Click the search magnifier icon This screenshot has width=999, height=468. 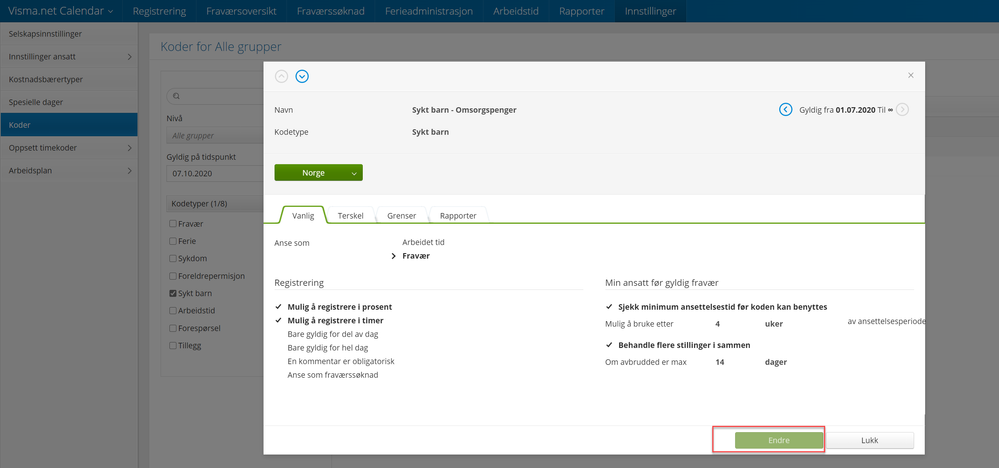(176, 97)
